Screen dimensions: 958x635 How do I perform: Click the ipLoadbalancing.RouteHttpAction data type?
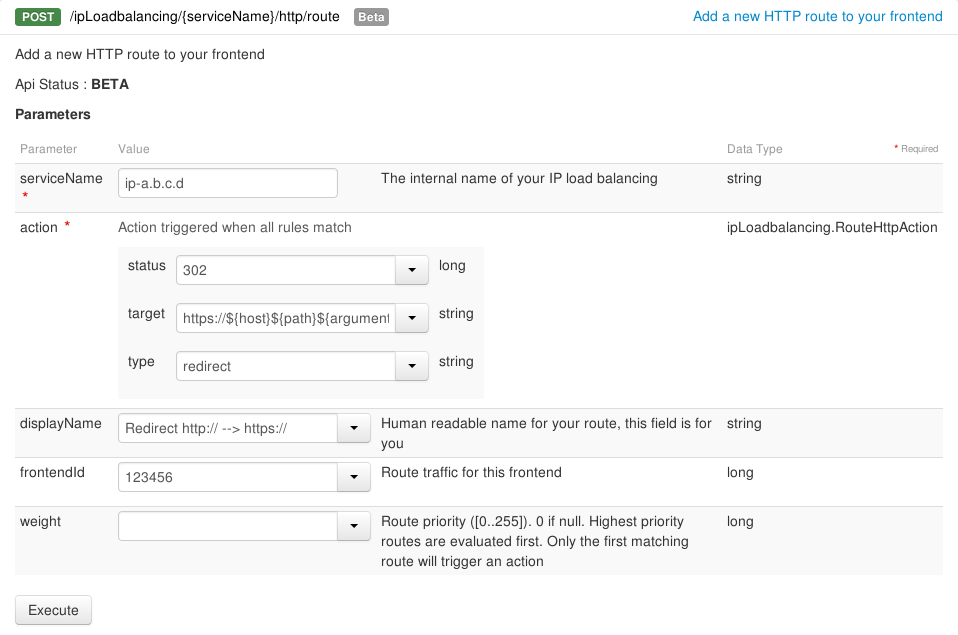pyautogui.click(x=832, y=227)
